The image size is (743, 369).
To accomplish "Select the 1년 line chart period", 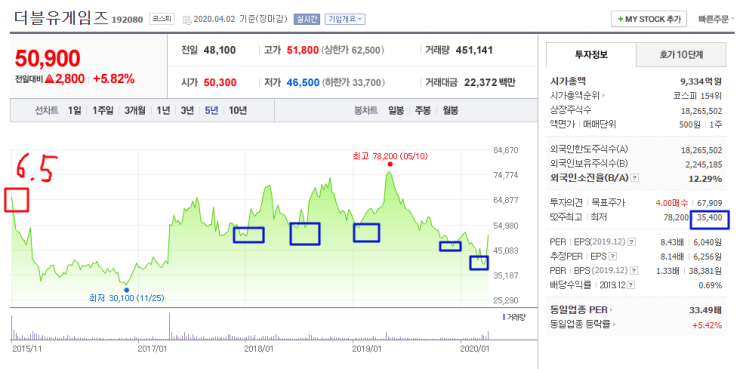I will pos(163,111).
